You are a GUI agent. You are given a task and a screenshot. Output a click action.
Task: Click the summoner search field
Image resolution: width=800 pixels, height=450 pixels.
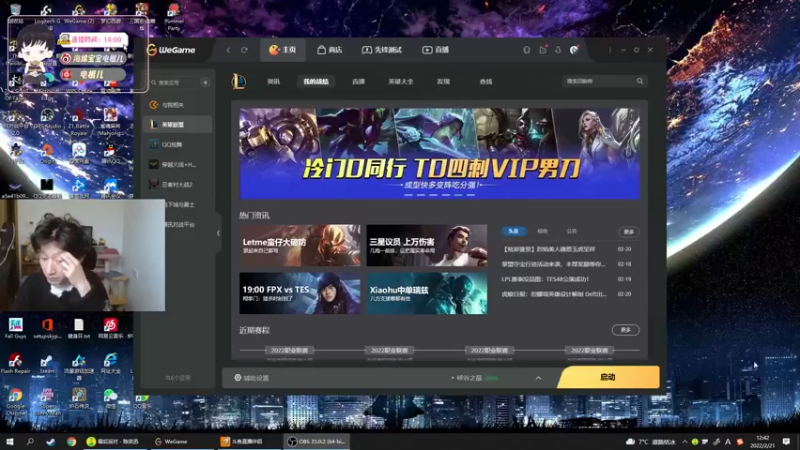click(x=599, y=81)
